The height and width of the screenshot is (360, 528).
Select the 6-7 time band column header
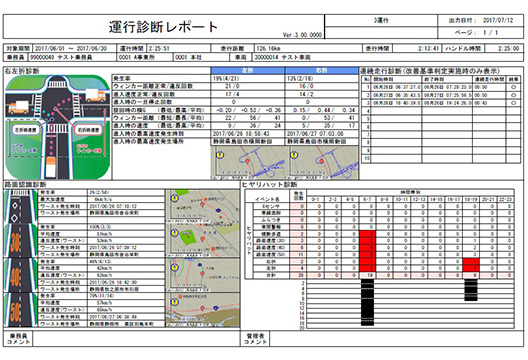point(367,199)
